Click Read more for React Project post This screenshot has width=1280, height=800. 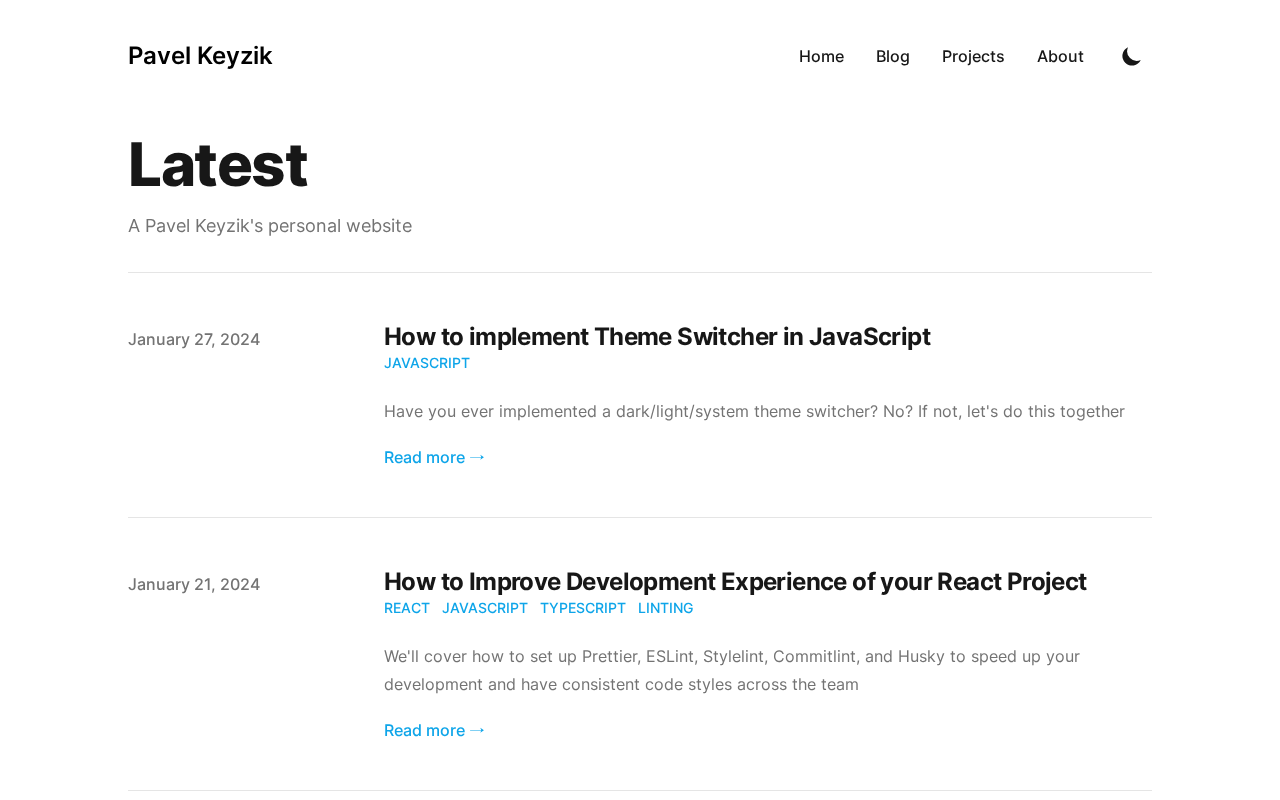coord(434,730)
